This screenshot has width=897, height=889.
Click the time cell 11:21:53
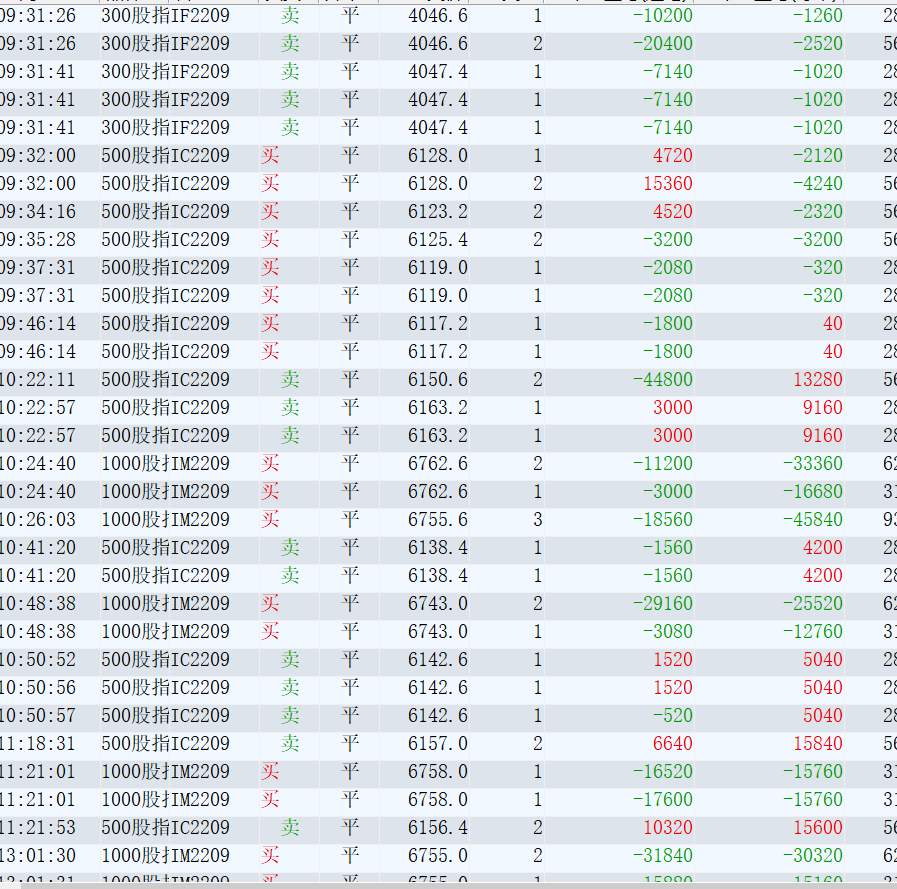coord(38,828)
